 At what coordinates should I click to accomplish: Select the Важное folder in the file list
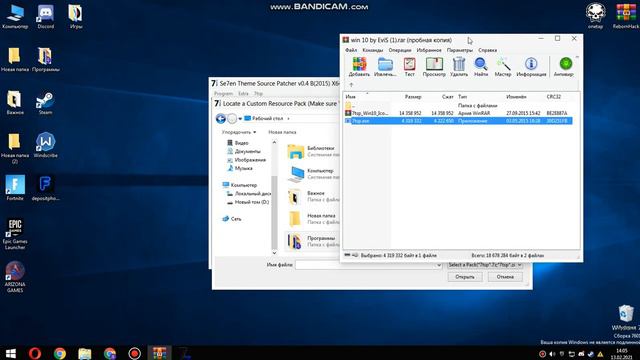click(313, 196)
